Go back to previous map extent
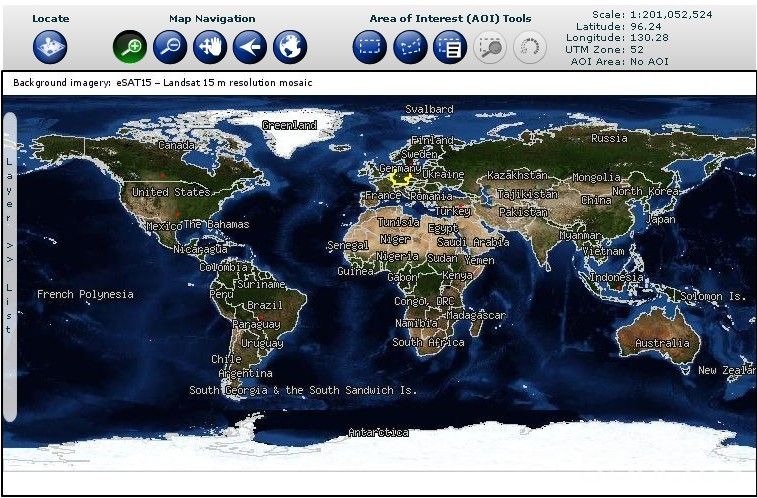757x498 pixels. [x=250, y=46]
